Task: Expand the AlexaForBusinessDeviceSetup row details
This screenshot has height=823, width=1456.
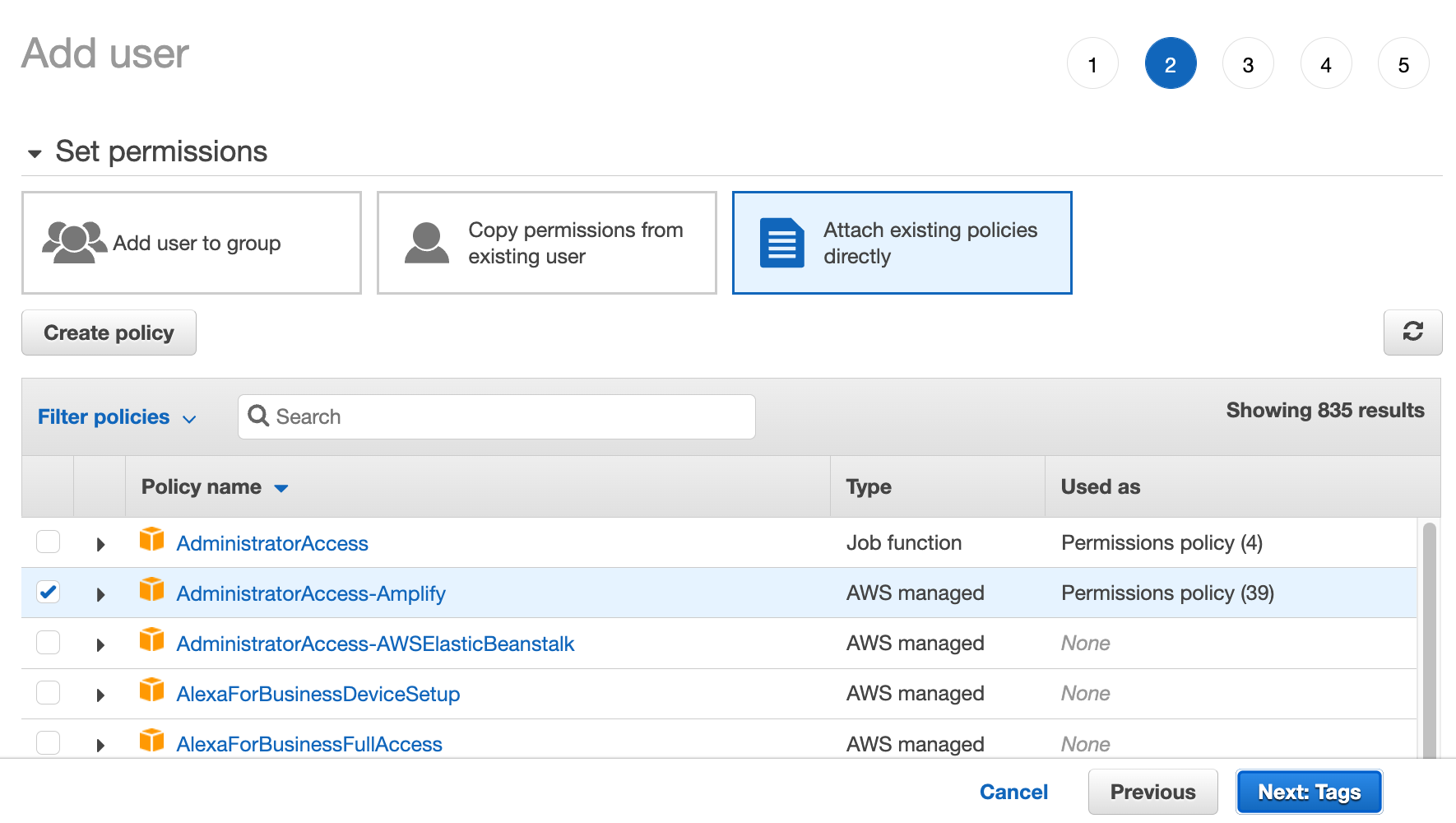Action: [x=100, y=695]
